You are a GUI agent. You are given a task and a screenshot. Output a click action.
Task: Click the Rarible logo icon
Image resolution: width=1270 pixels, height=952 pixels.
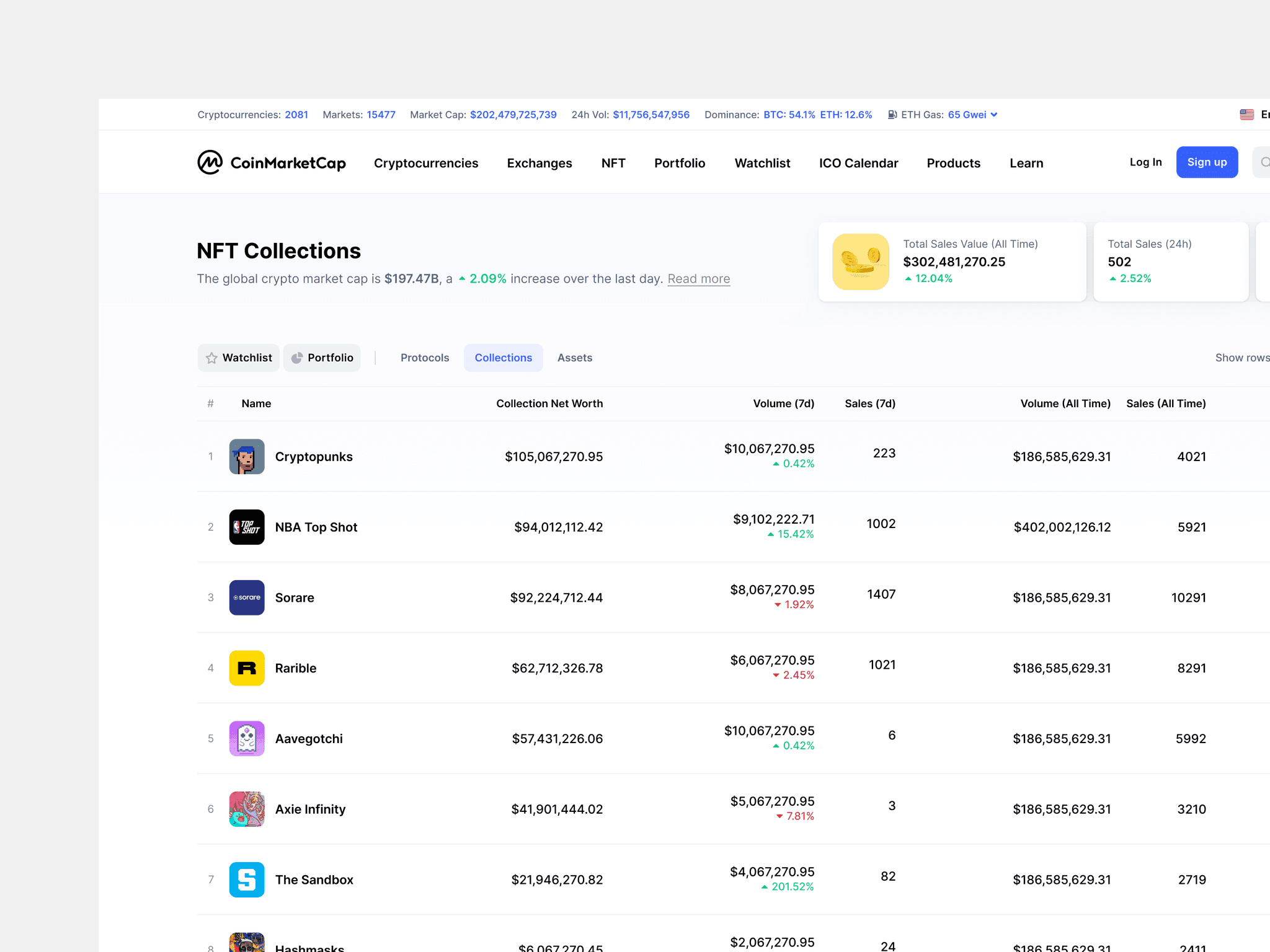(246, 668)
